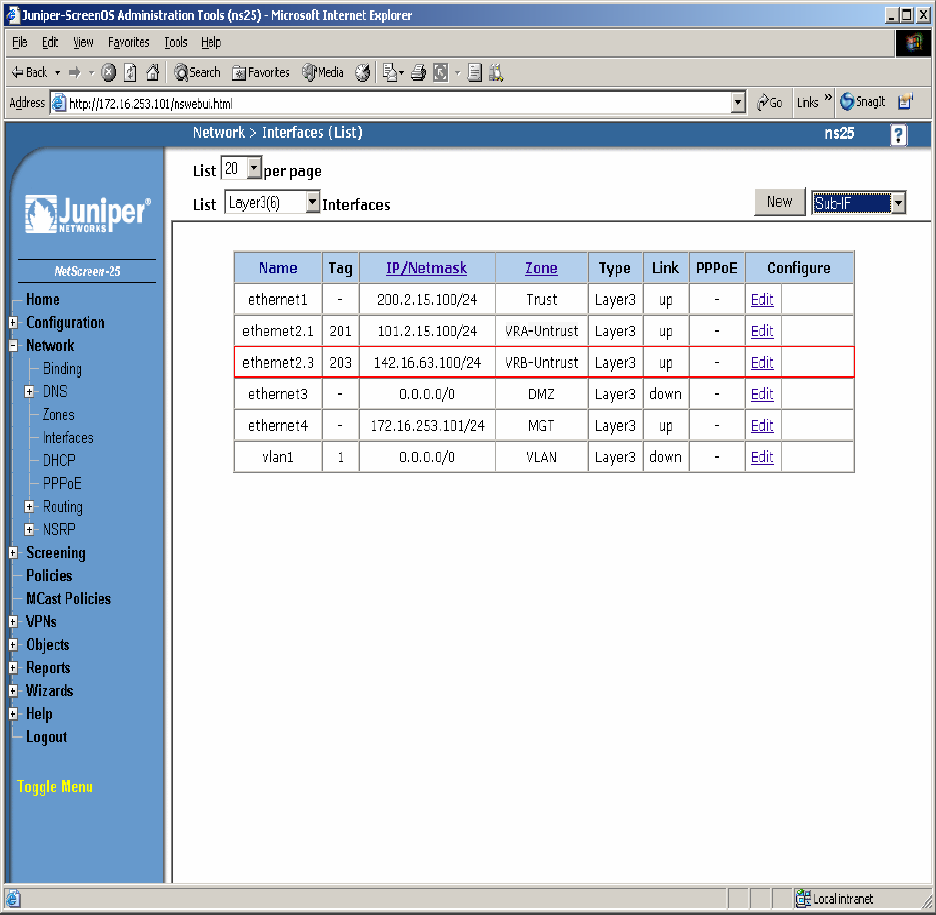Click the Forward arrow in IE toolbar
936x915 pixels.
pyautogui.click(x=75, y=73)
